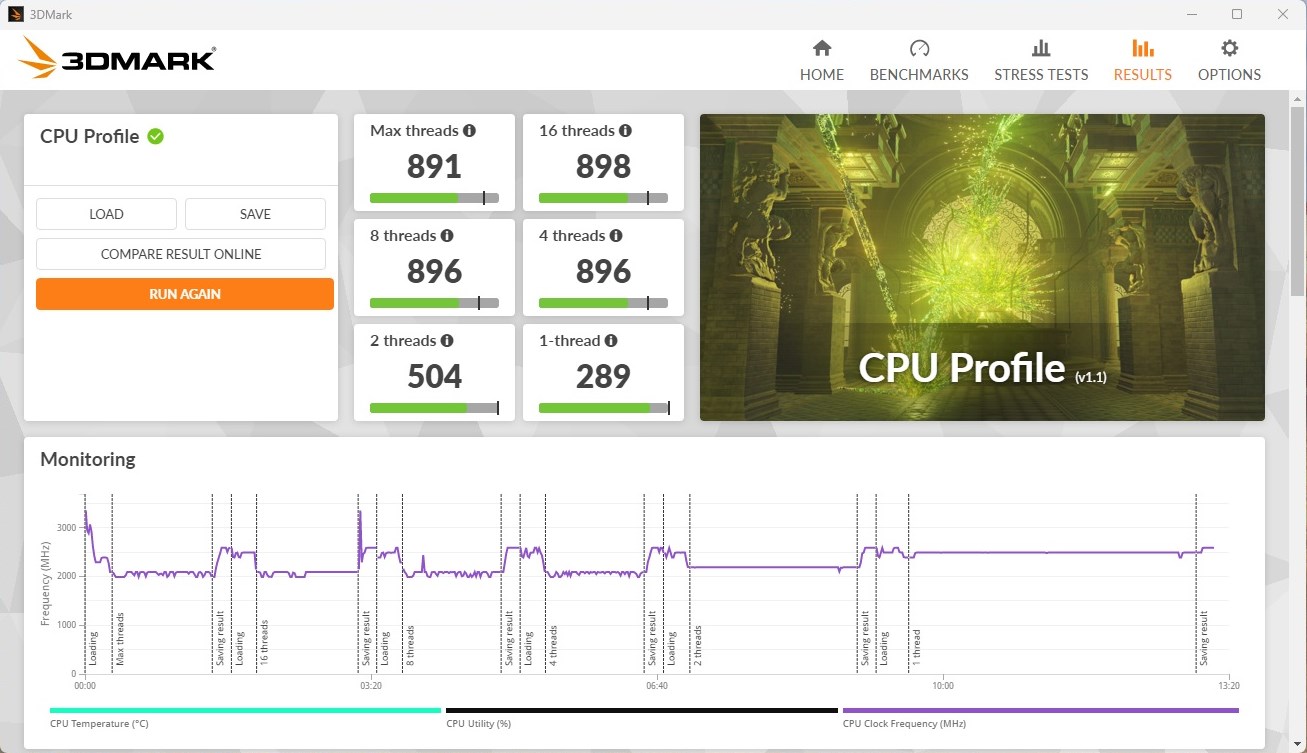Click the 'Max threads' chart marker label
This screenshot has width=1307, height=753.
(120, 639)
